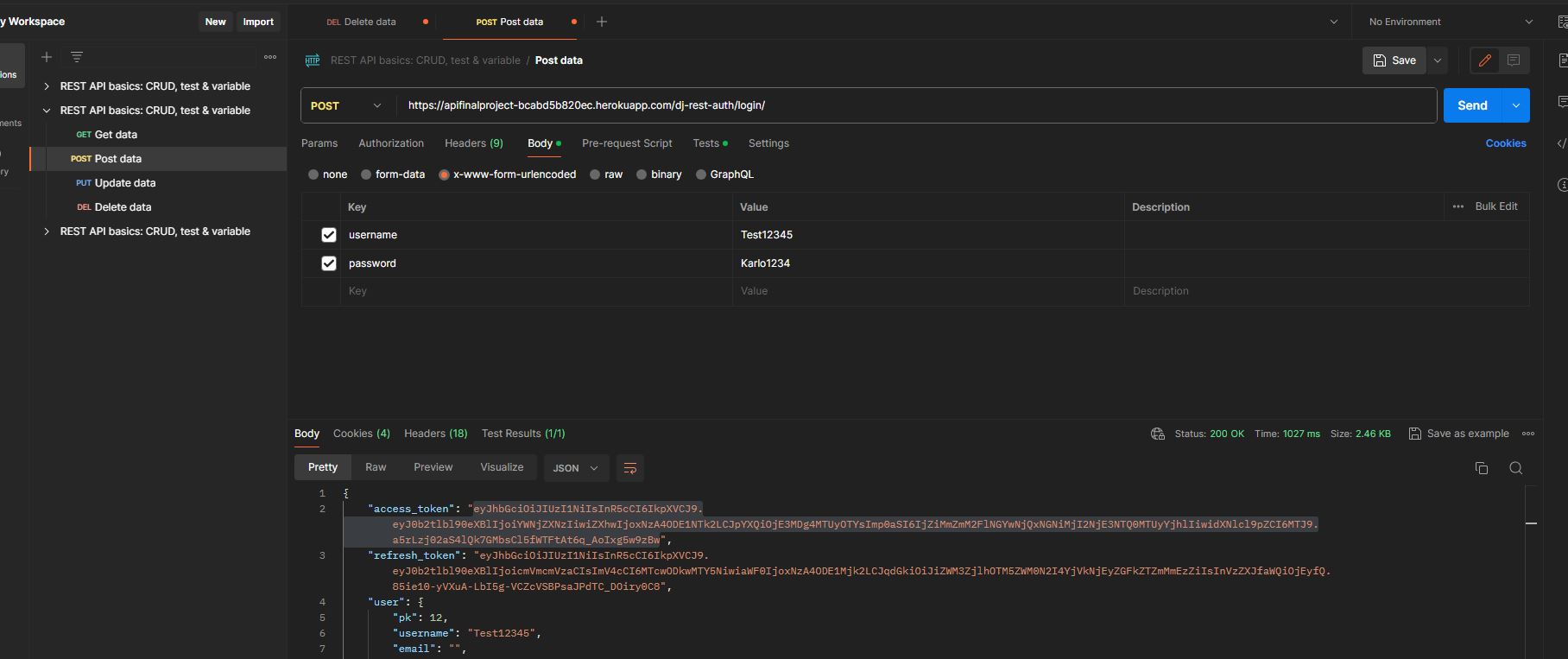The height and width of the screenshot is (659, 1568).
Task: Collapse the second REST API basics collection
Action: point(47,111)
